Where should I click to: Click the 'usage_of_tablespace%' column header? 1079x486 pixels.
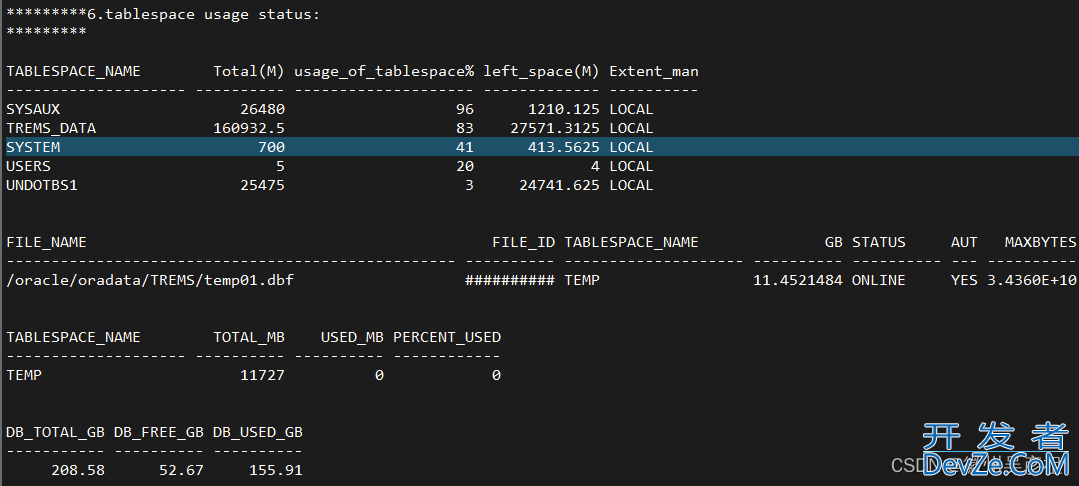[x=384, y=71]
